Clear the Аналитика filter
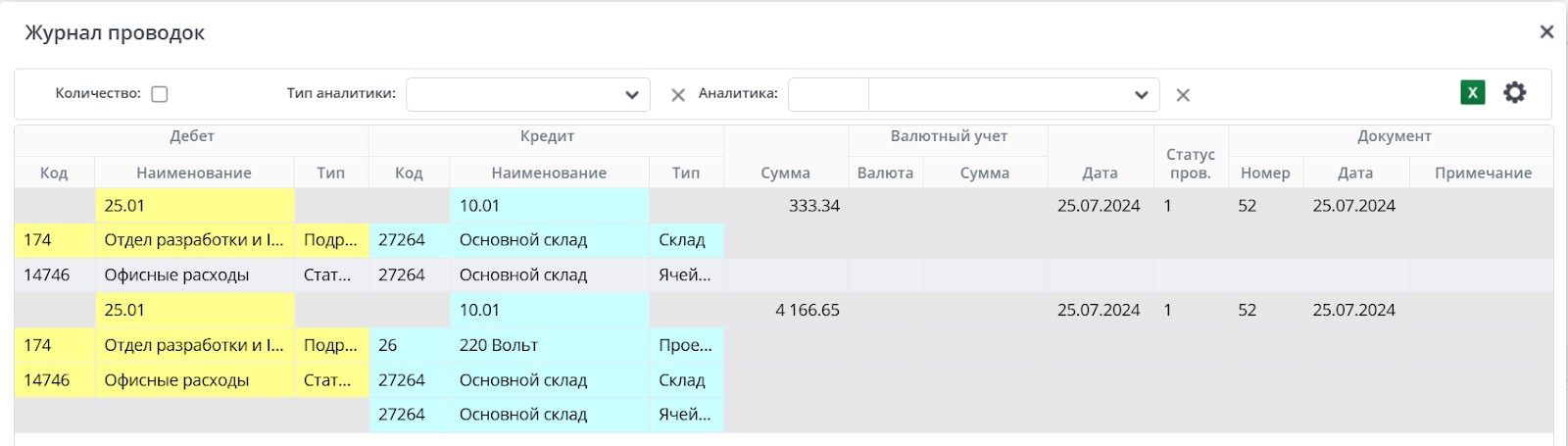Image resolution: width=1568 pixels, height=446 pixels. coord(1183,95)
